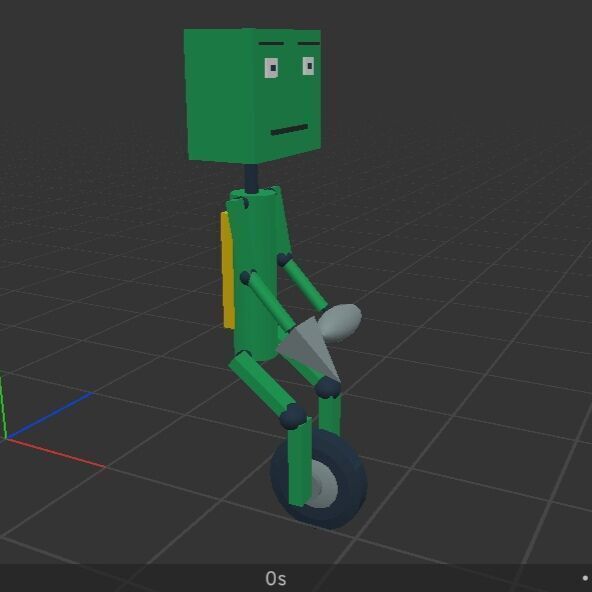Click the 0s timeline time label
Image resolution: width=592 pixels, height=592 pixels.
pyautogui.click(x=276, y=578)
